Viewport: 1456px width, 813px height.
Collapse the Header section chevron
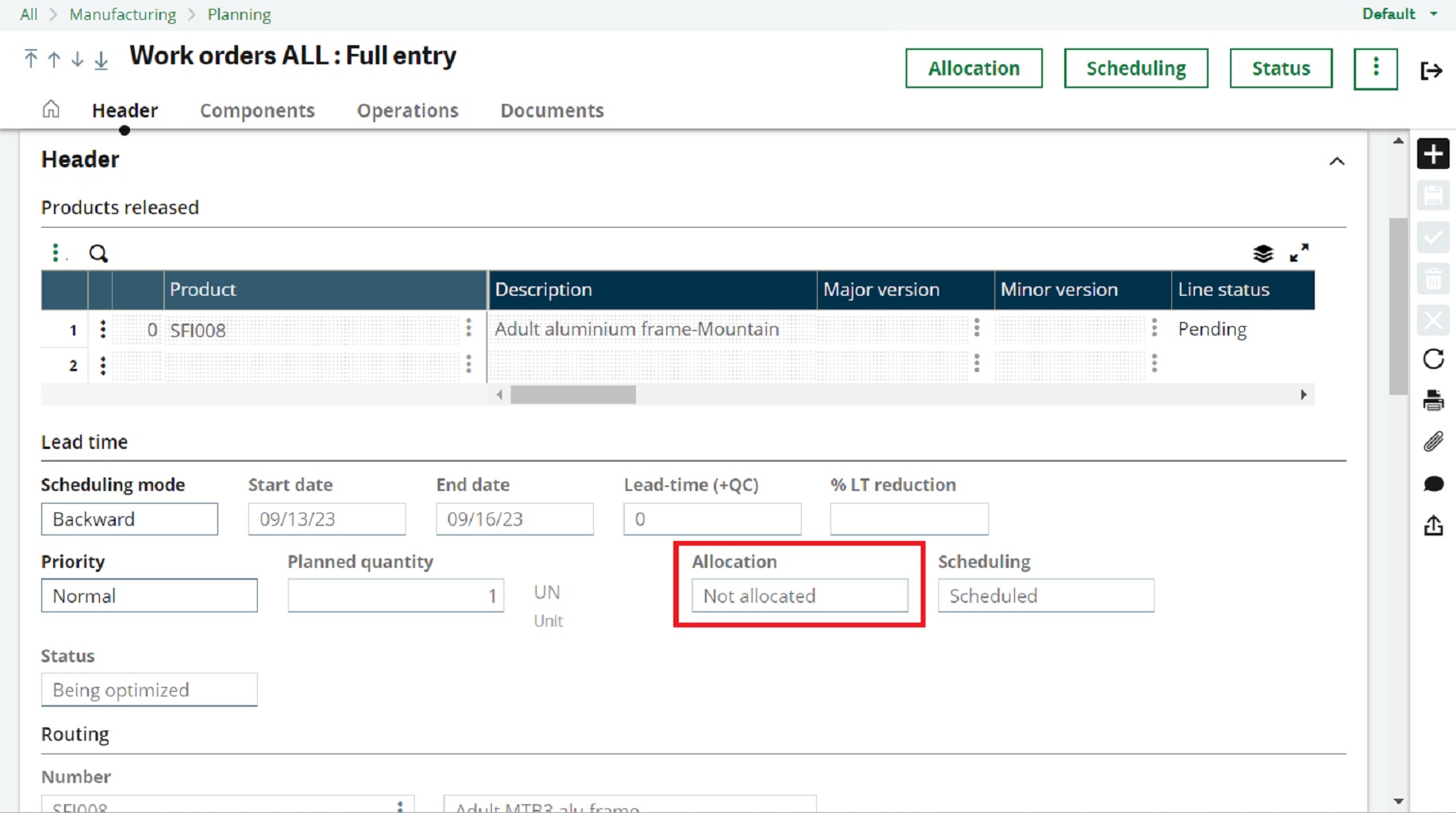[1337, 161]
